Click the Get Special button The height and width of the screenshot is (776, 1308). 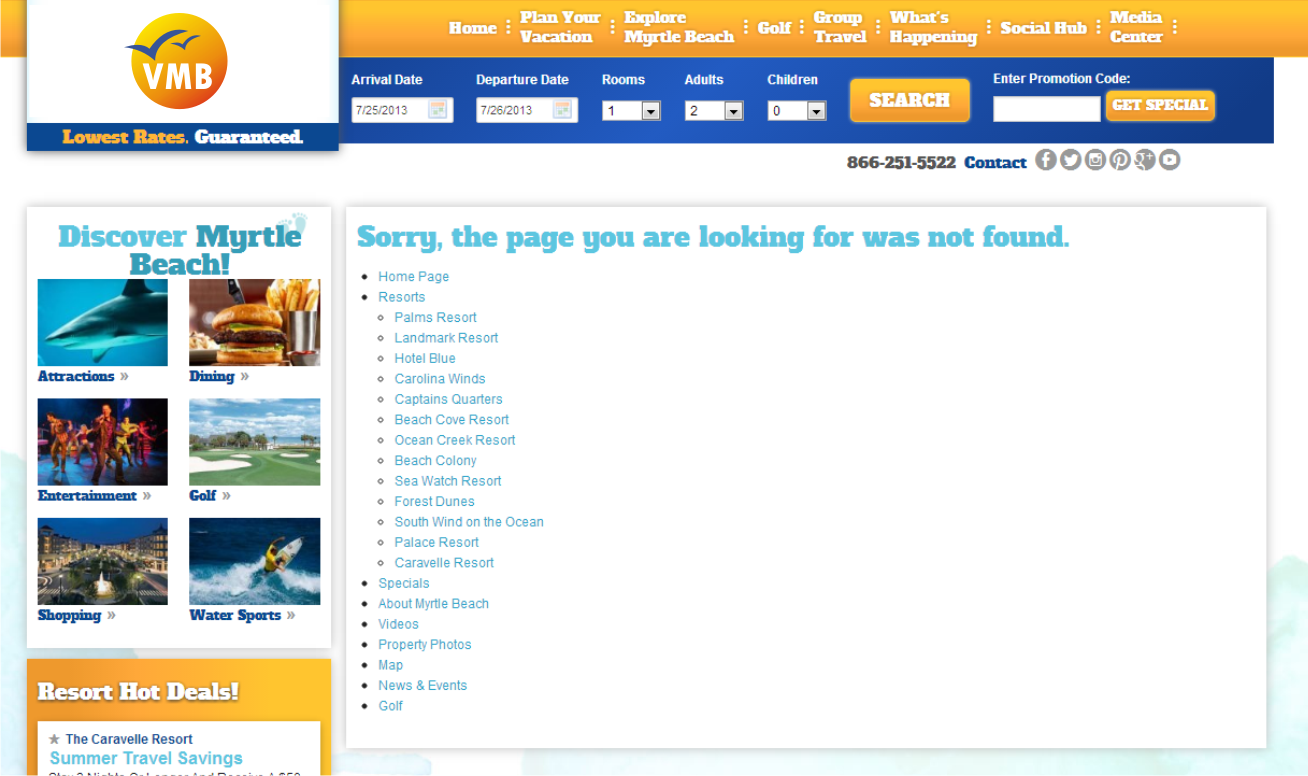1160,105
